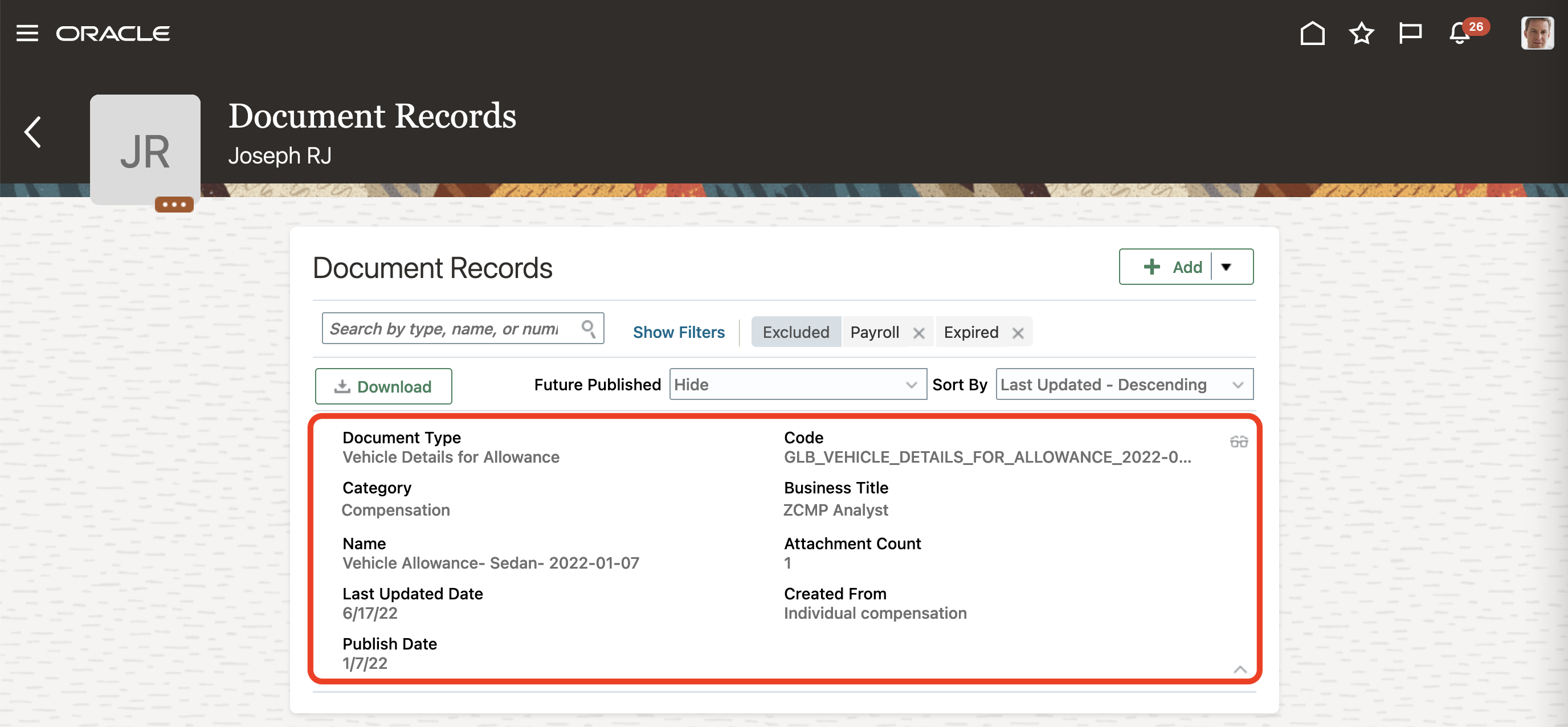Screen dimensions: 1568x727
Task: Go to the Home page icon
Action: tap(1312, 33)
